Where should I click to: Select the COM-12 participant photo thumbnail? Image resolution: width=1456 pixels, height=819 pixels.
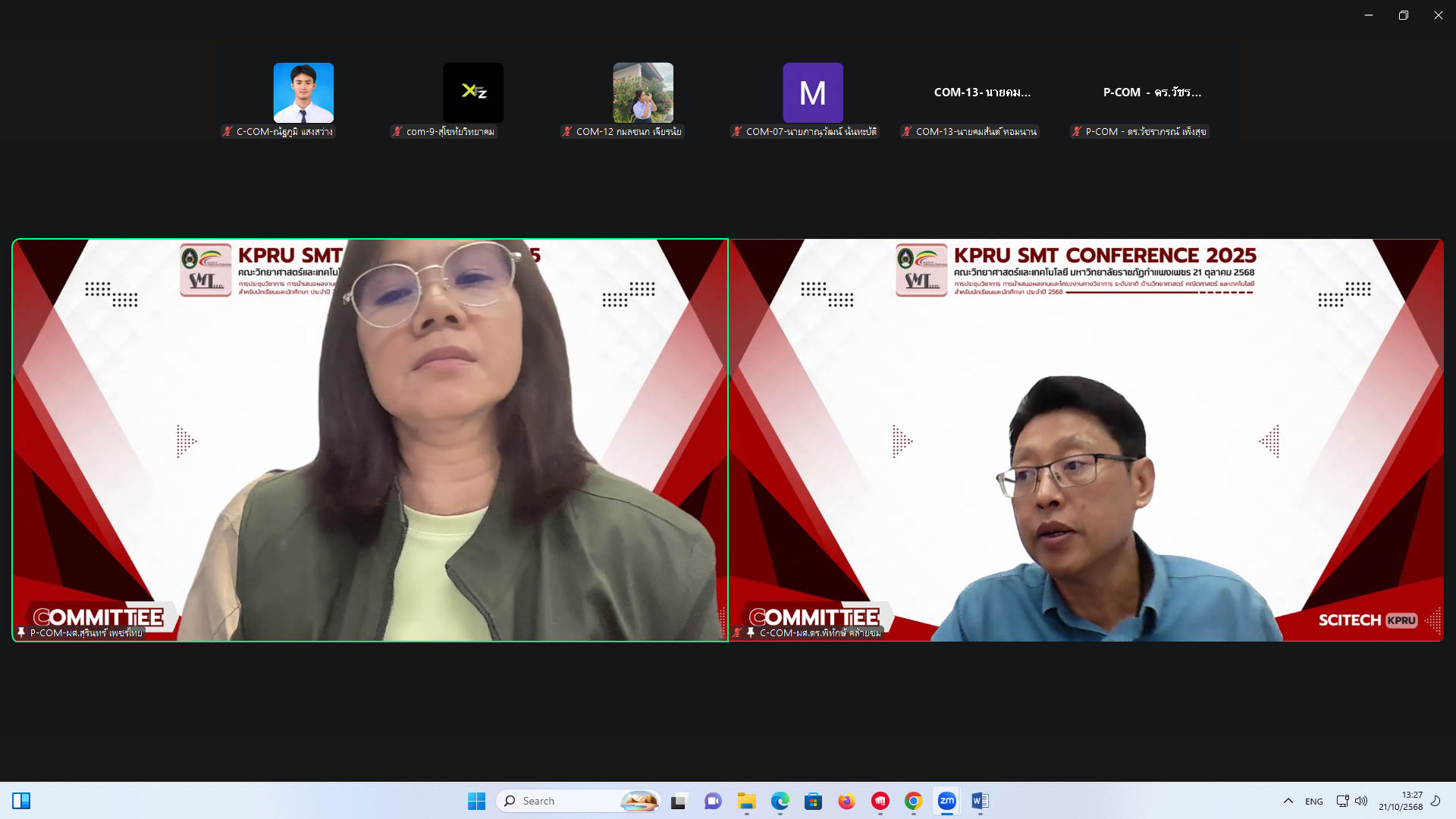pyautogui.click(x=642, y=93)
